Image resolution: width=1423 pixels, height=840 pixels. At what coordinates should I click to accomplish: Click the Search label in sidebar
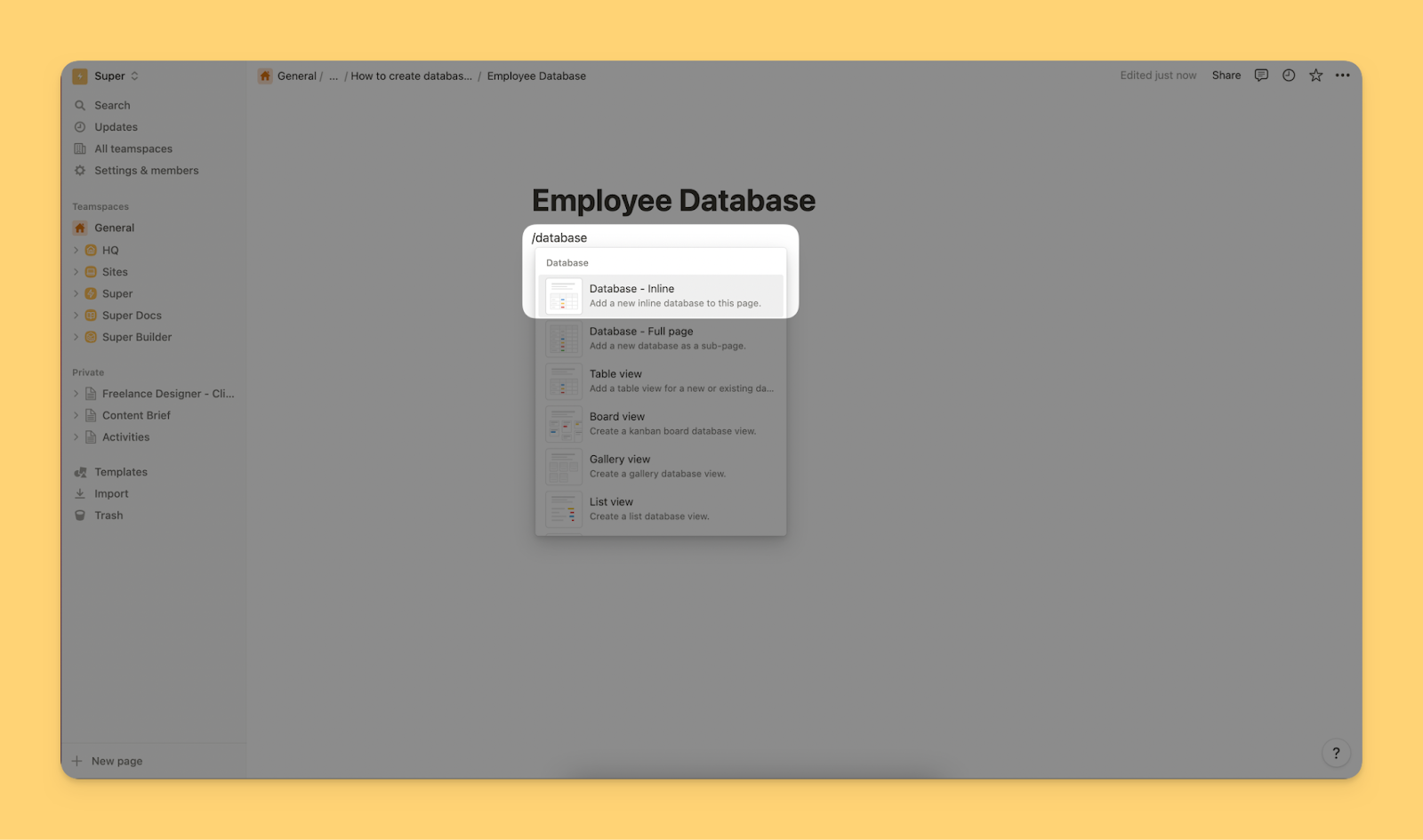pyautogui.click(x=112, y=106)
